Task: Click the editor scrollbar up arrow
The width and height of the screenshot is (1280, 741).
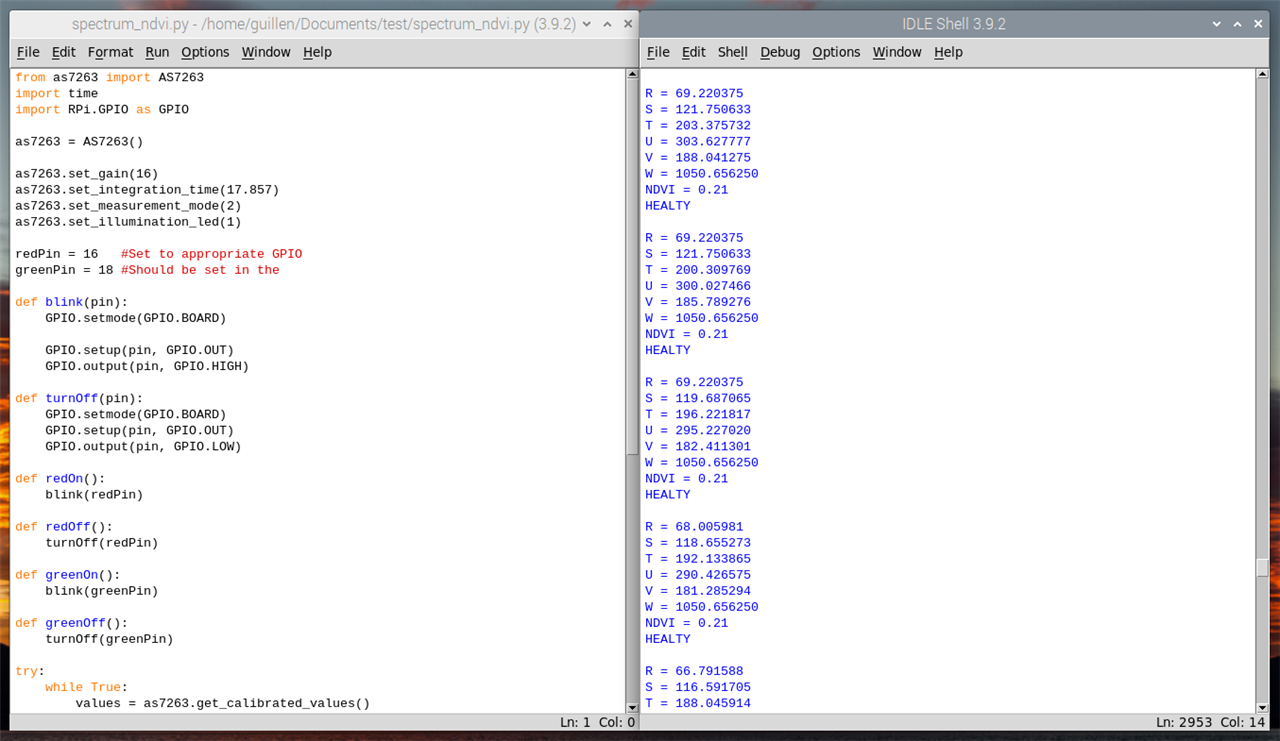Action: pyautogui.click(x=631, y=74)
